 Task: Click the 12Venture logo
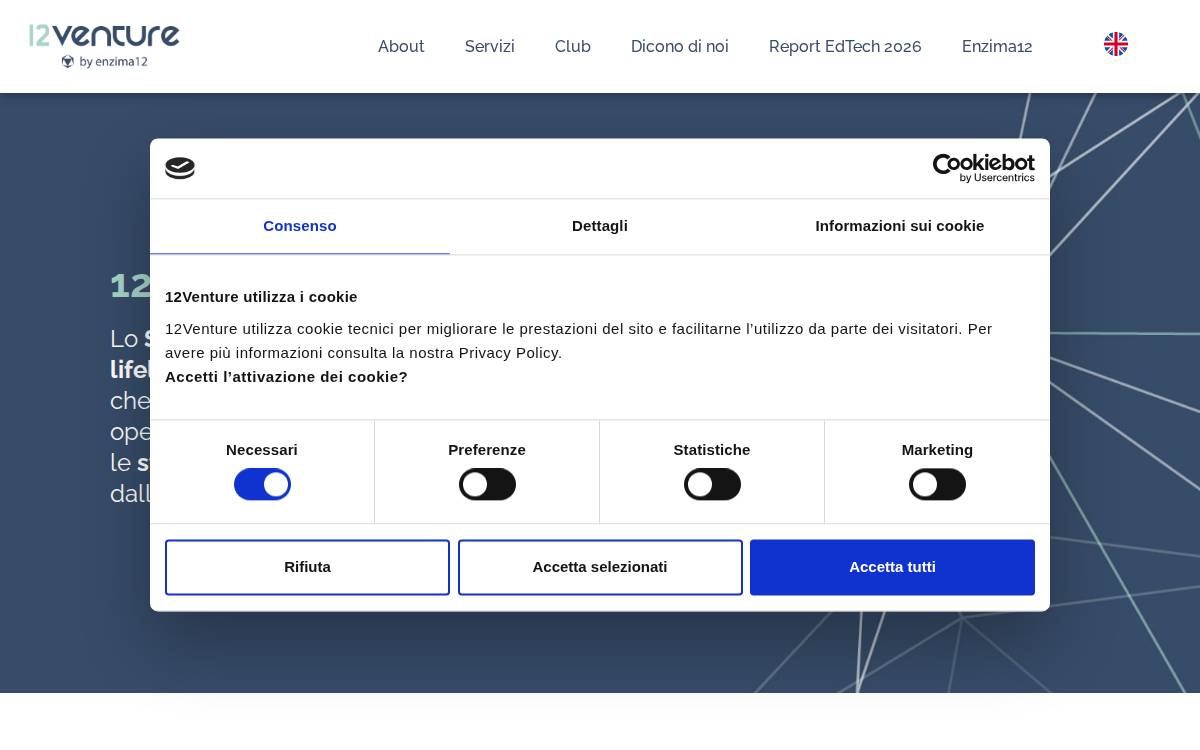pos(104,46)
